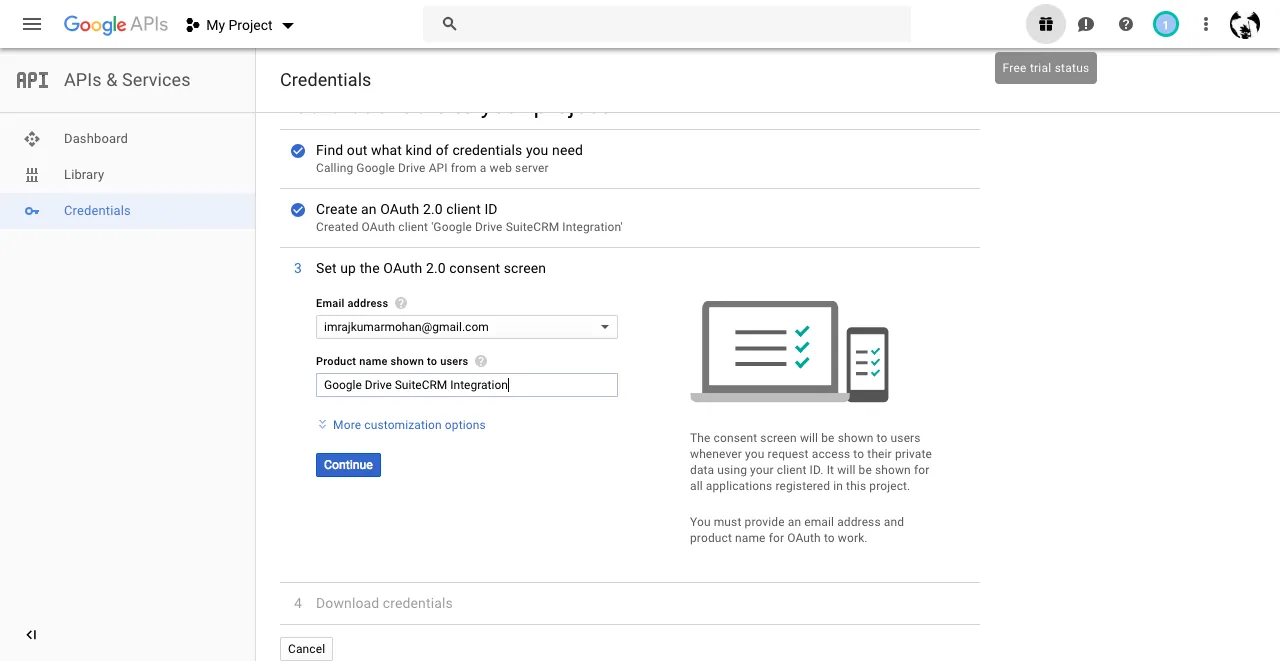Click the Credentials key icon

click(32, 211)
